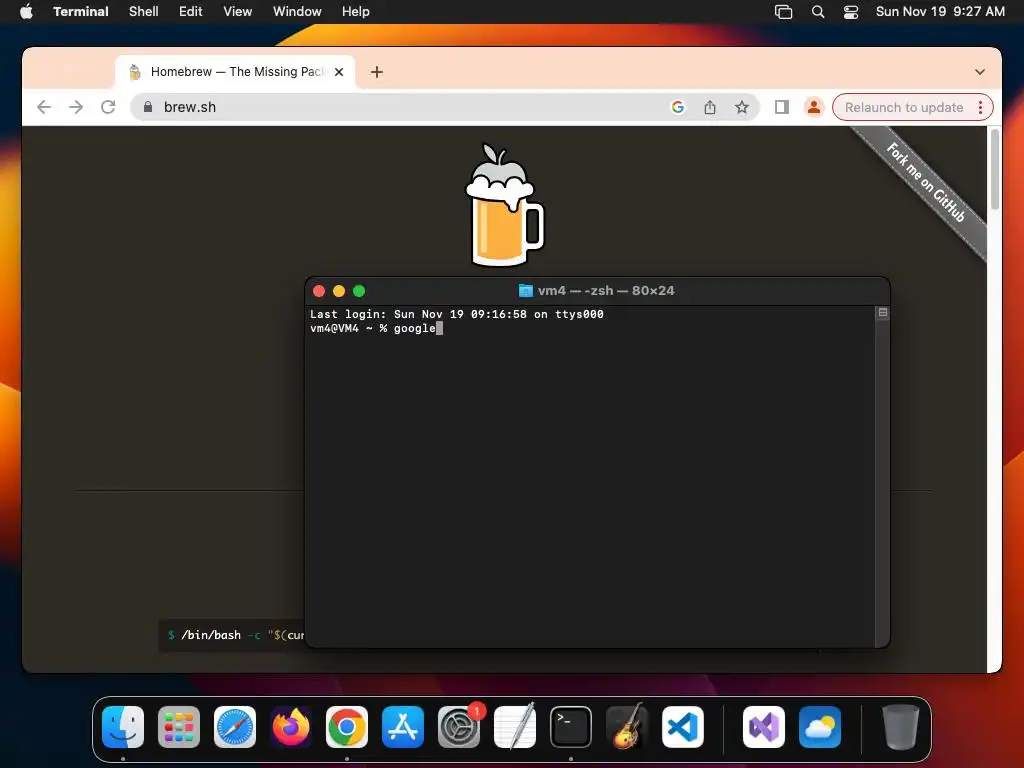Open the View menu
This screenshot has width=1024, height=768.
(x=238, y=11)
